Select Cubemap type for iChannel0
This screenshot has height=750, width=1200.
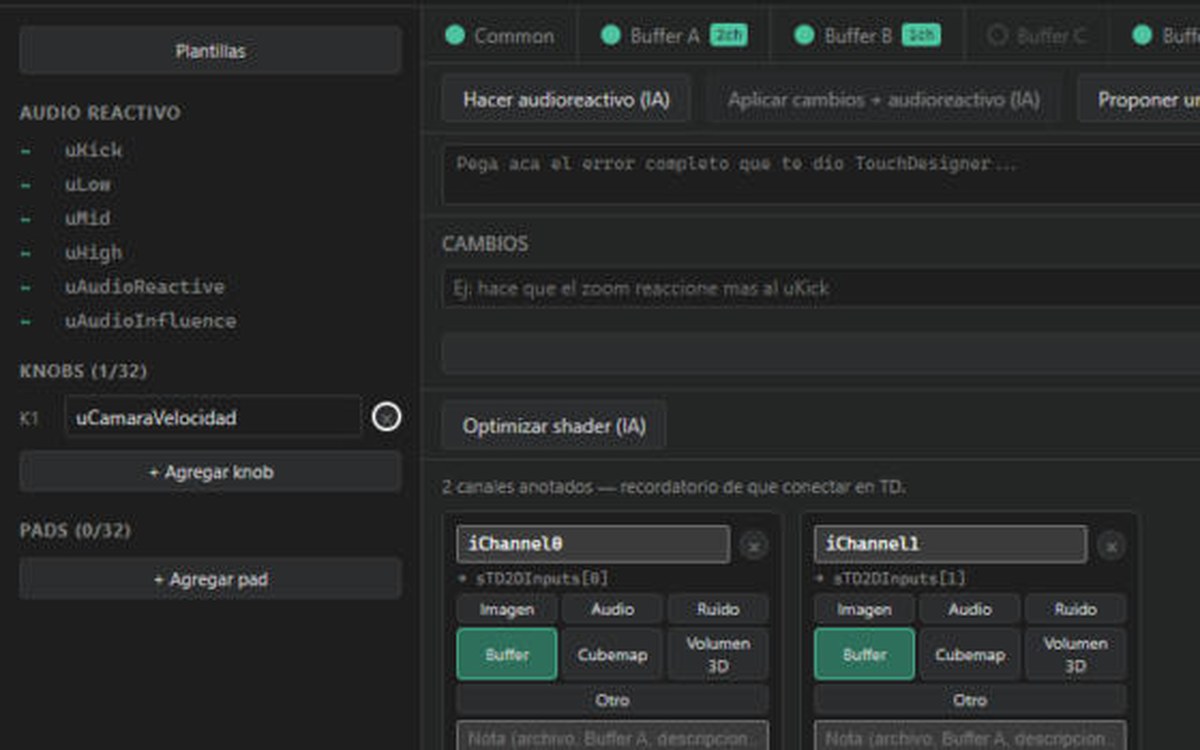612,654
